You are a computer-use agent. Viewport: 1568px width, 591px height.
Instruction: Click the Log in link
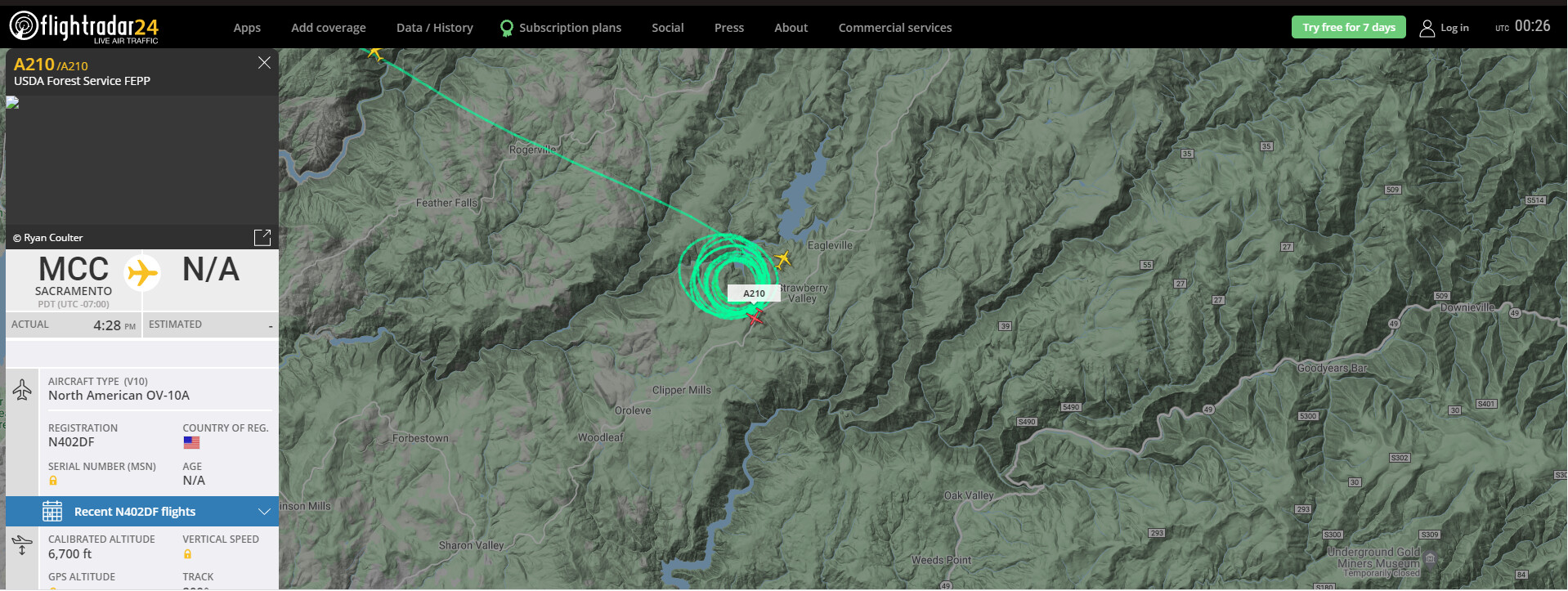(x=1454, y=28)
